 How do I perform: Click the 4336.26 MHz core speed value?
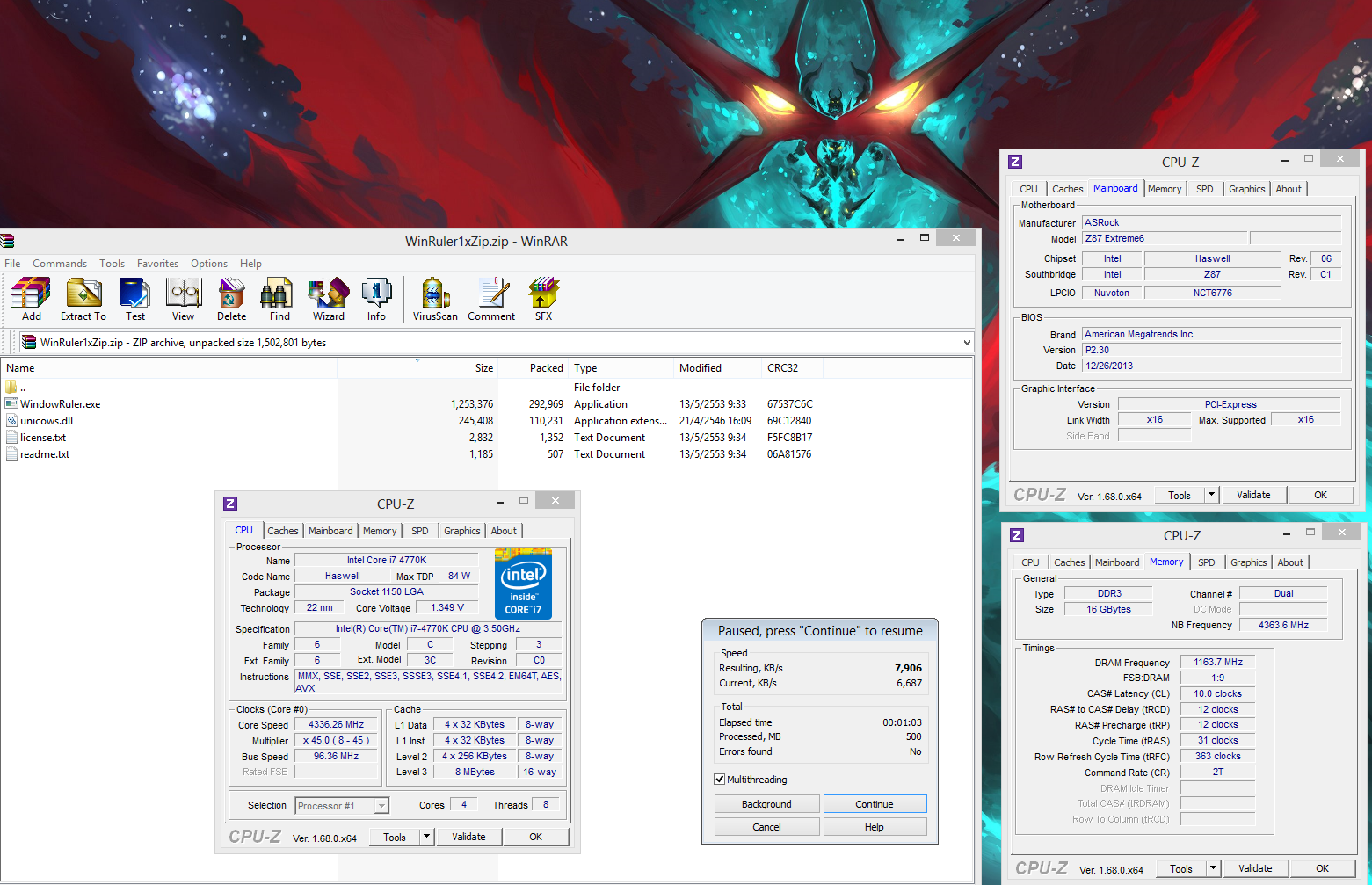337,725
